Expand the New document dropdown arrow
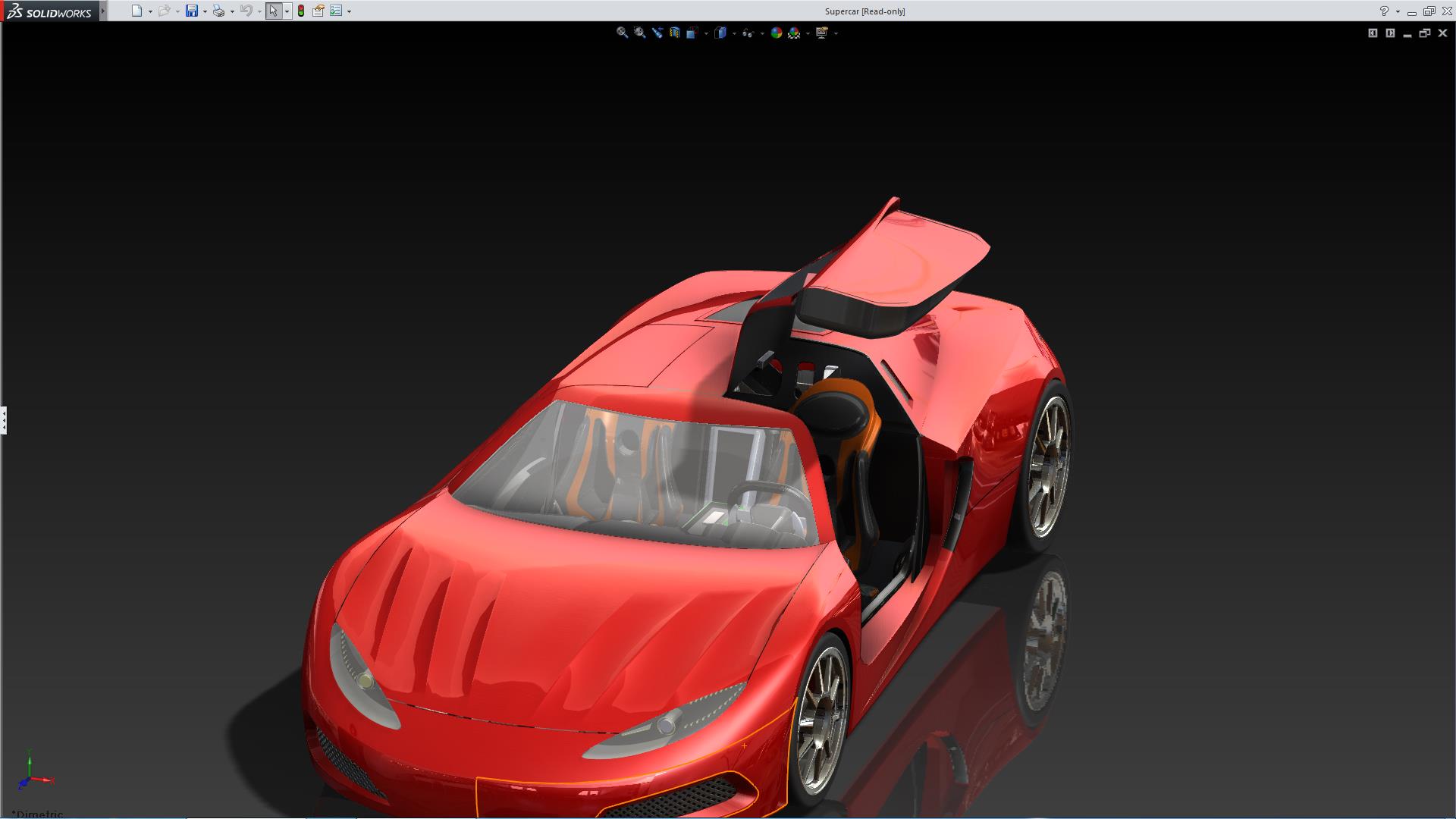Screen dimensions: 1456x819 [150, 11]
